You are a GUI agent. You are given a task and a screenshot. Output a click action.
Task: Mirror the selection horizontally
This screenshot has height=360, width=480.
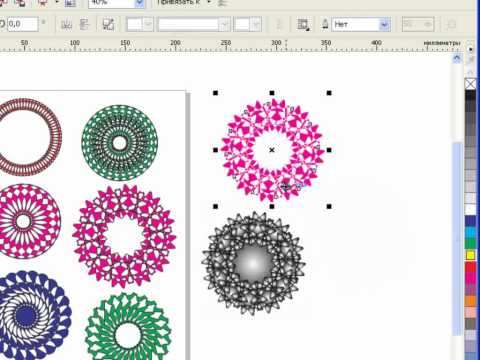tap(67, 25)
